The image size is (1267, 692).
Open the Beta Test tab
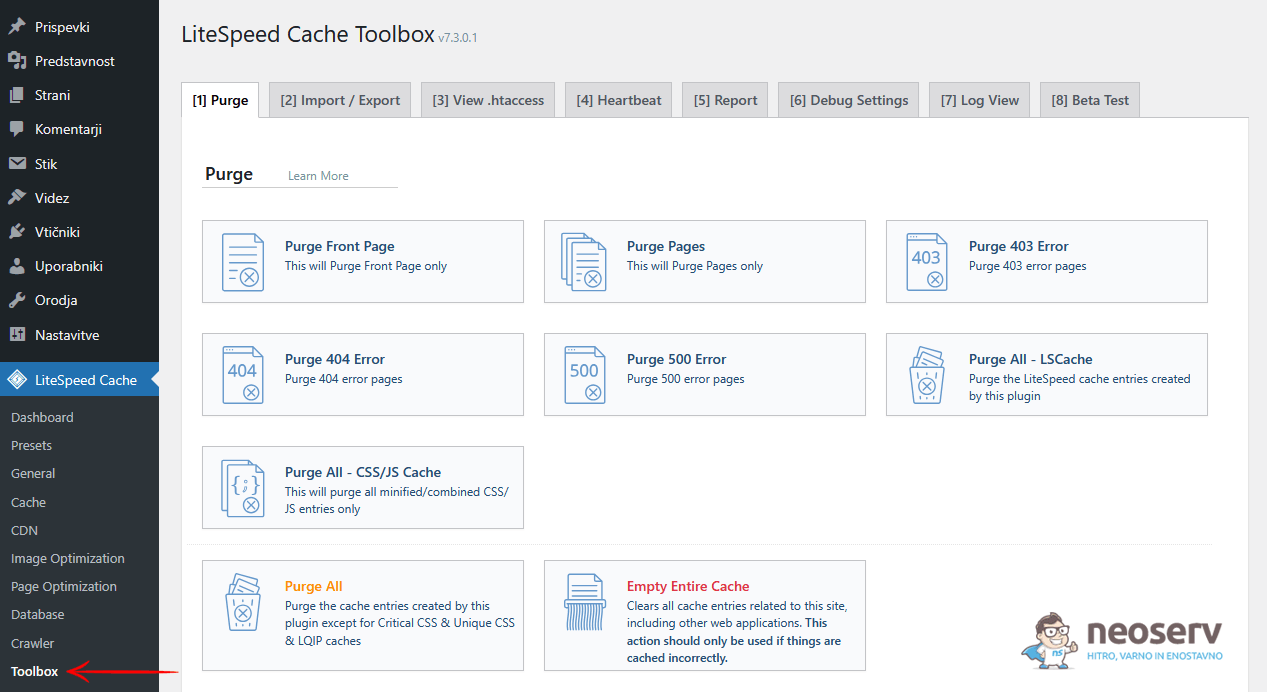click(x=1090, y=100)
